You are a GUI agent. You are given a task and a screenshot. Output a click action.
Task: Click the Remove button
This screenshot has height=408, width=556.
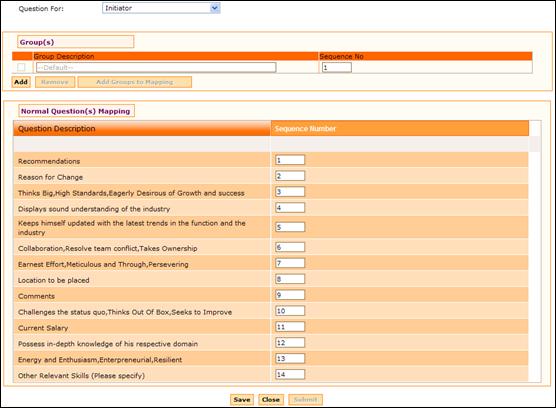(x=55, y=82)
